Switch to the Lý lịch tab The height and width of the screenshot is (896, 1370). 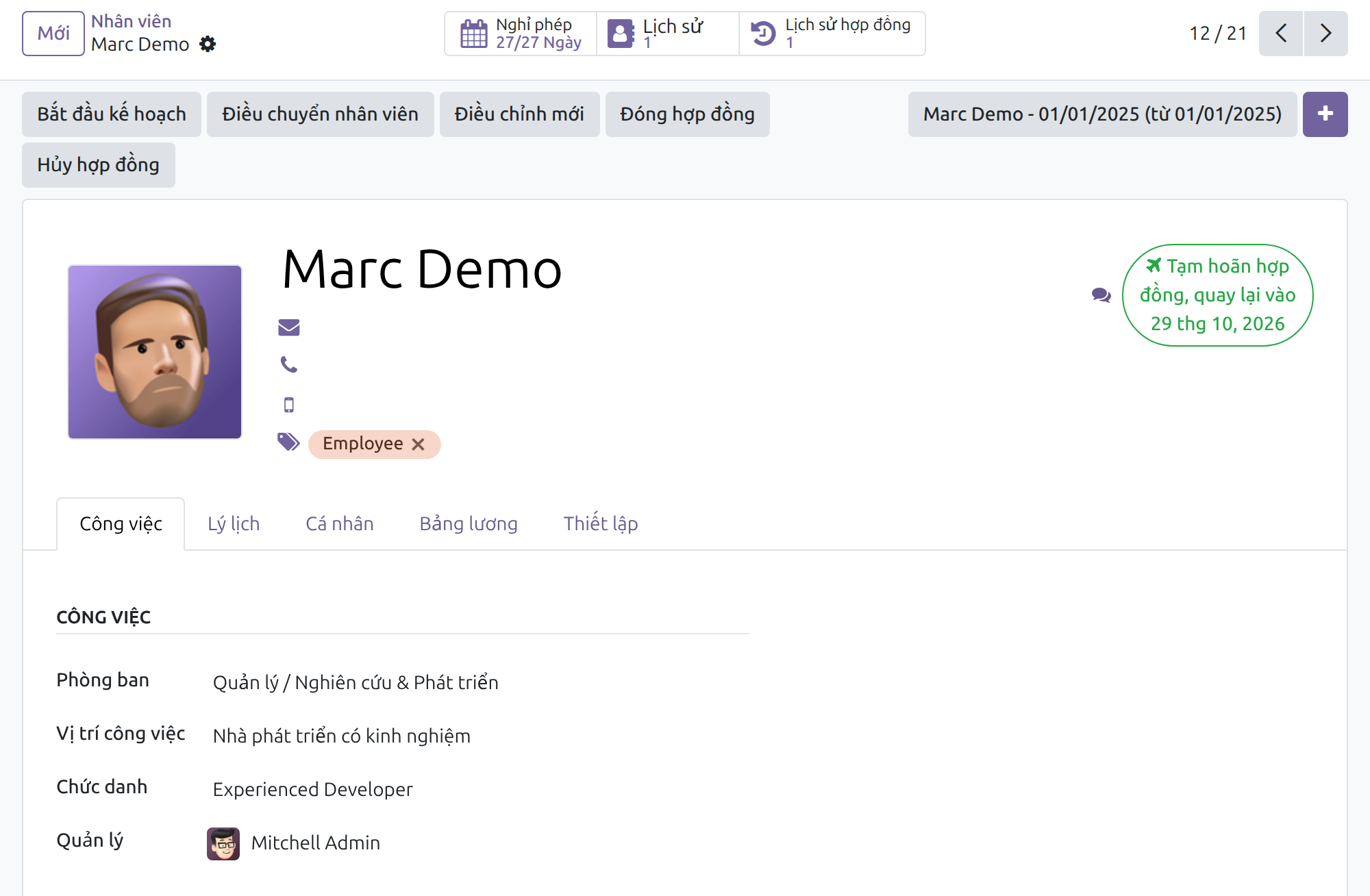click(x=234, y=524)
